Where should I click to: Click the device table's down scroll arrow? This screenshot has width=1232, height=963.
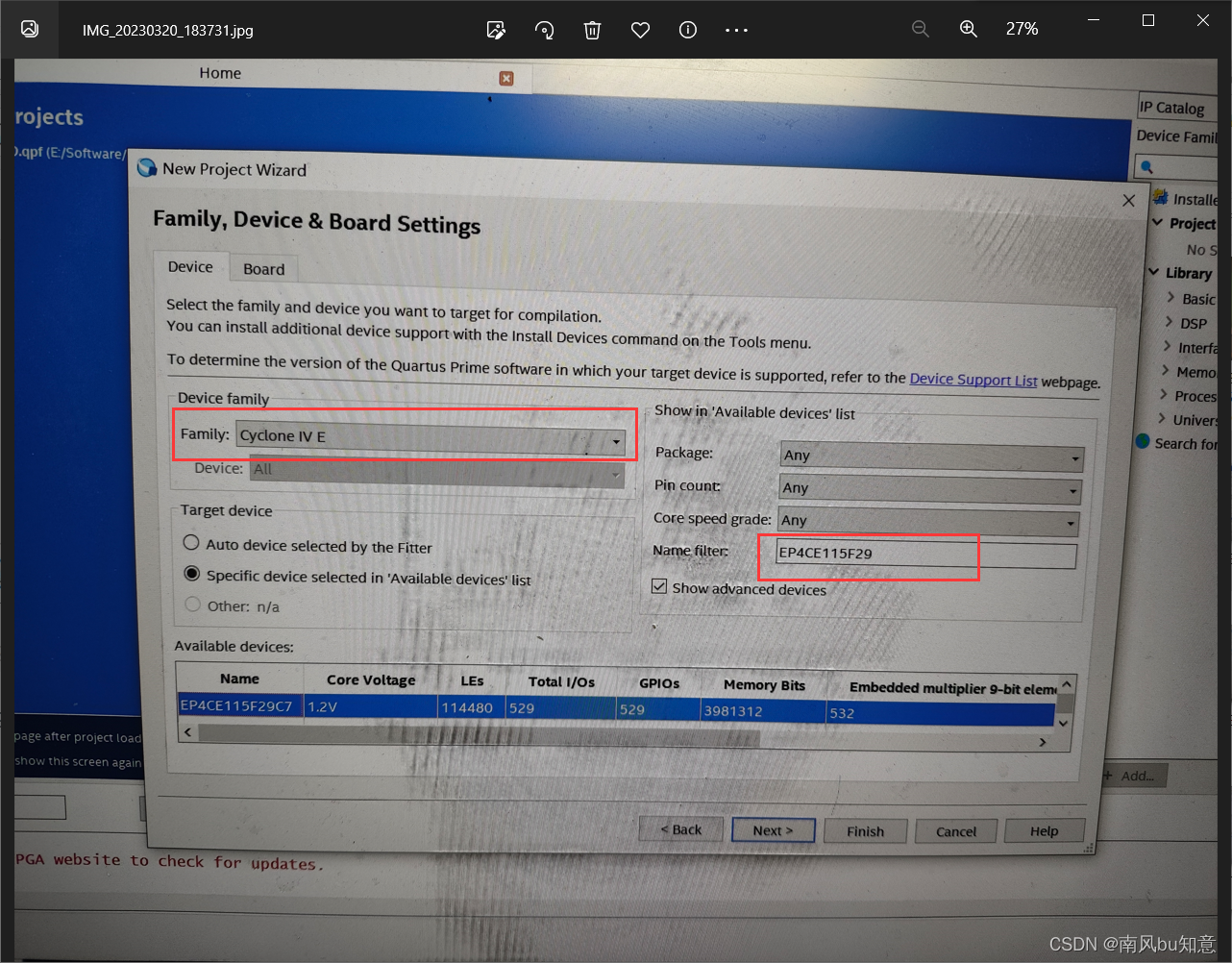click(1063, 722)
